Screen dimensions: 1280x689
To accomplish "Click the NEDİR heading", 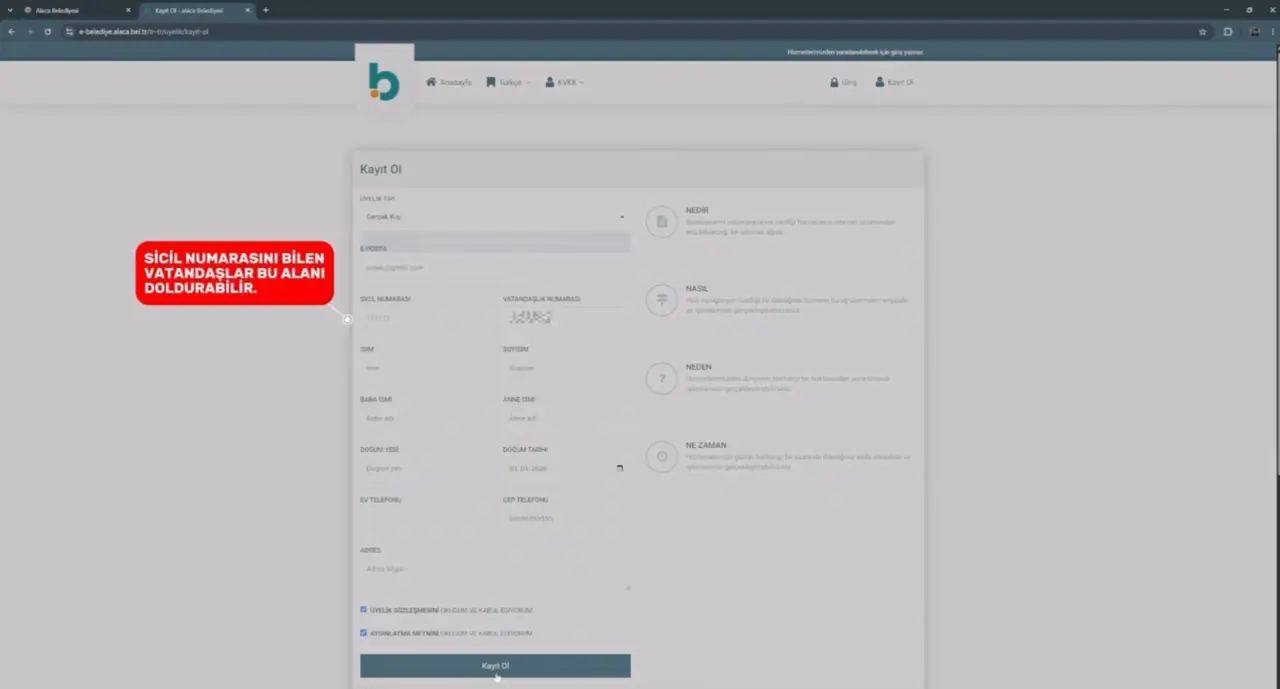I will click(697, 211).
